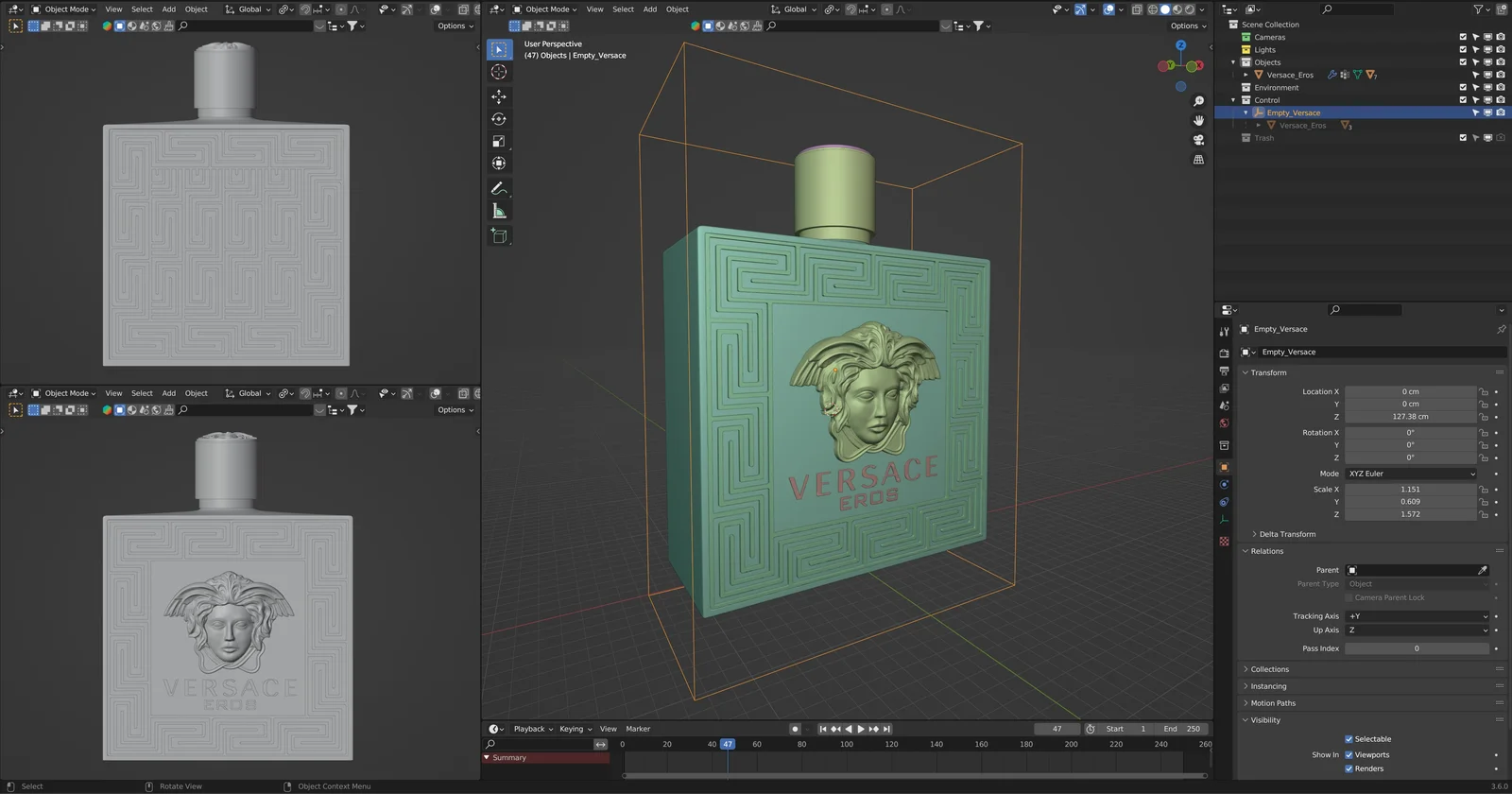This screenshot has height=794, width=1512.
Task: Expand the Delta Transform panel
Action: 1286,534
